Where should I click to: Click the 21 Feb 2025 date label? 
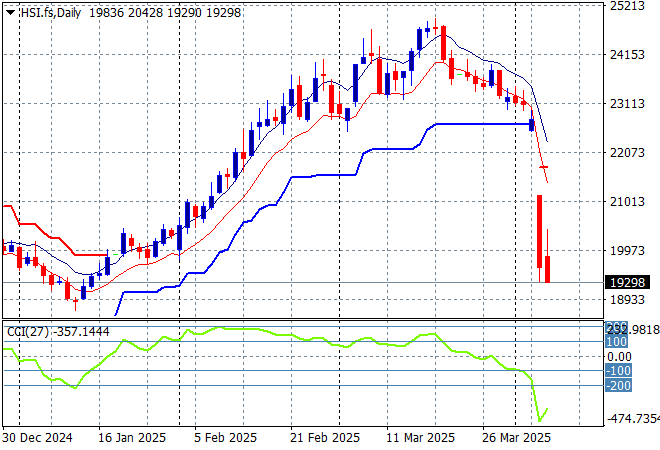(x=325, y=438)
